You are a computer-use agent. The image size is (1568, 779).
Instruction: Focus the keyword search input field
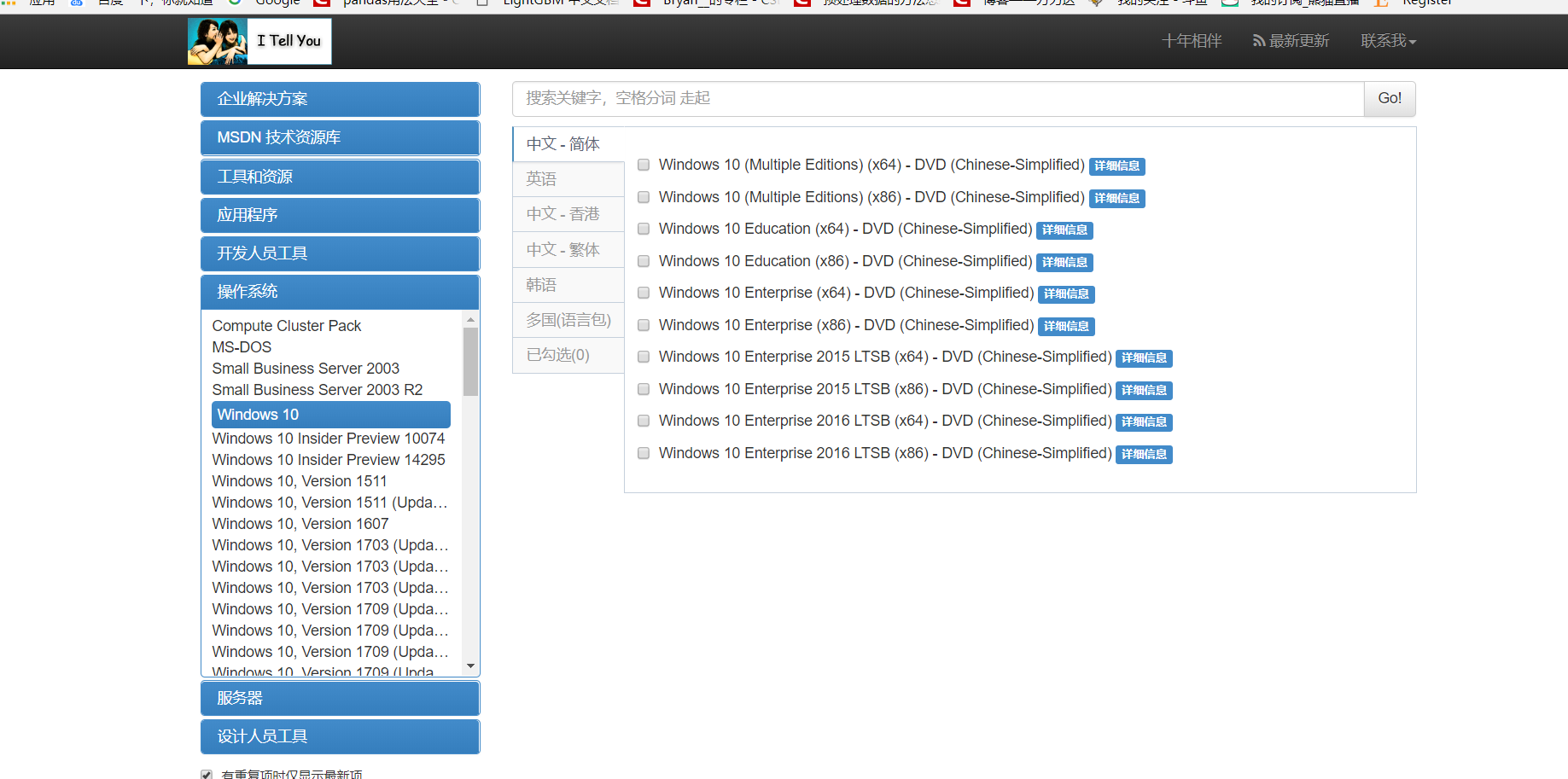click(x=938, y=99)
